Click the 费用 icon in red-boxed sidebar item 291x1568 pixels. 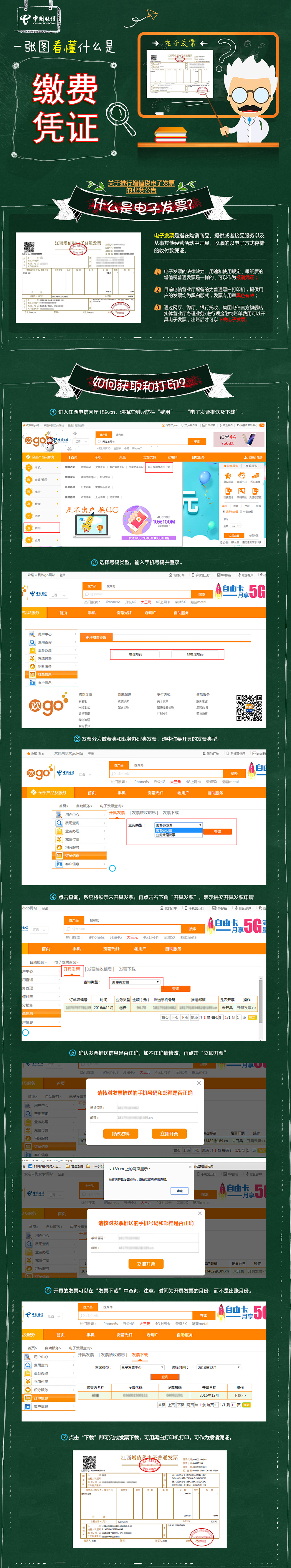pyautogui.click(x=29, y=528)
